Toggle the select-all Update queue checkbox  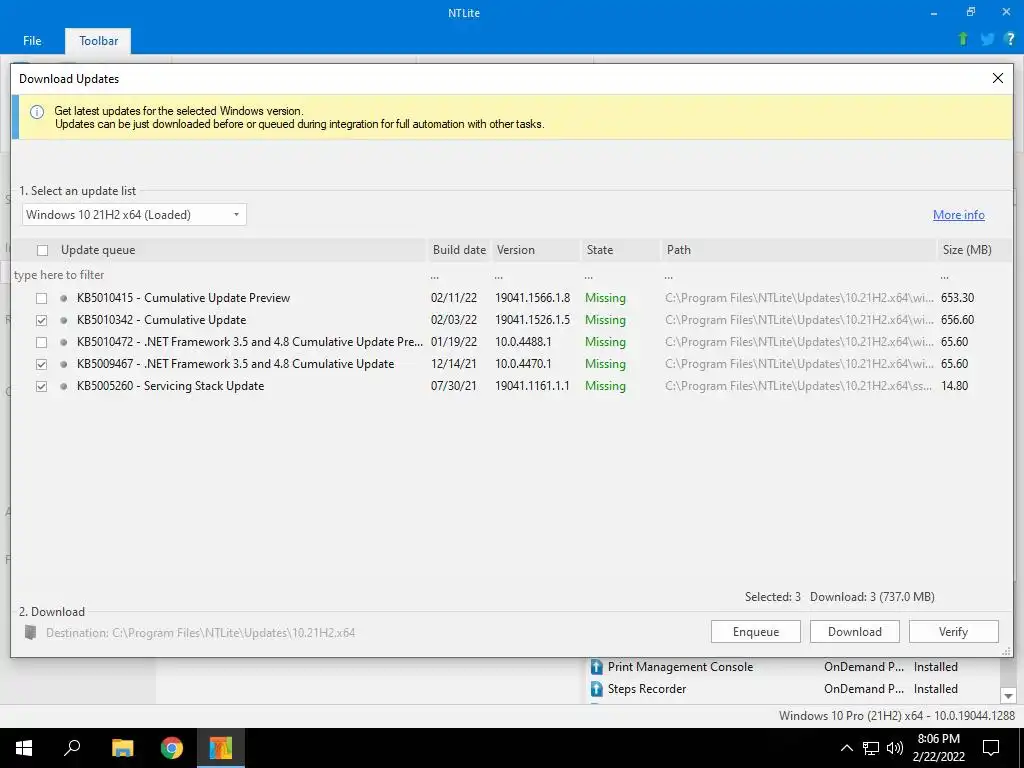(x=42, y=250)
